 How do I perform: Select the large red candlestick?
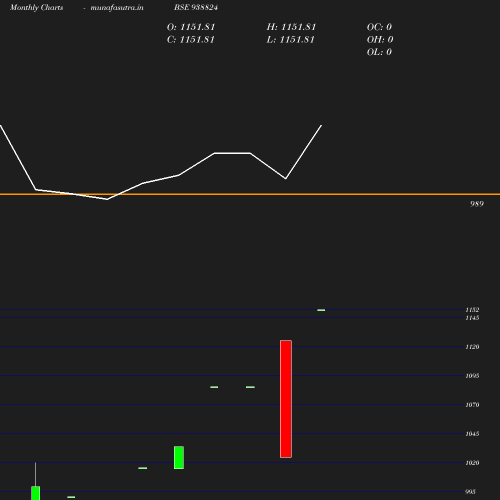[x=286, y=399]
